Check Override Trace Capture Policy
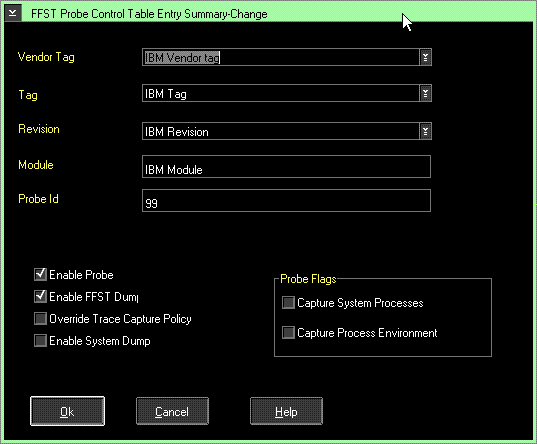Image resolution: width=537 pixels, height=444 pixels. point(40,319)
